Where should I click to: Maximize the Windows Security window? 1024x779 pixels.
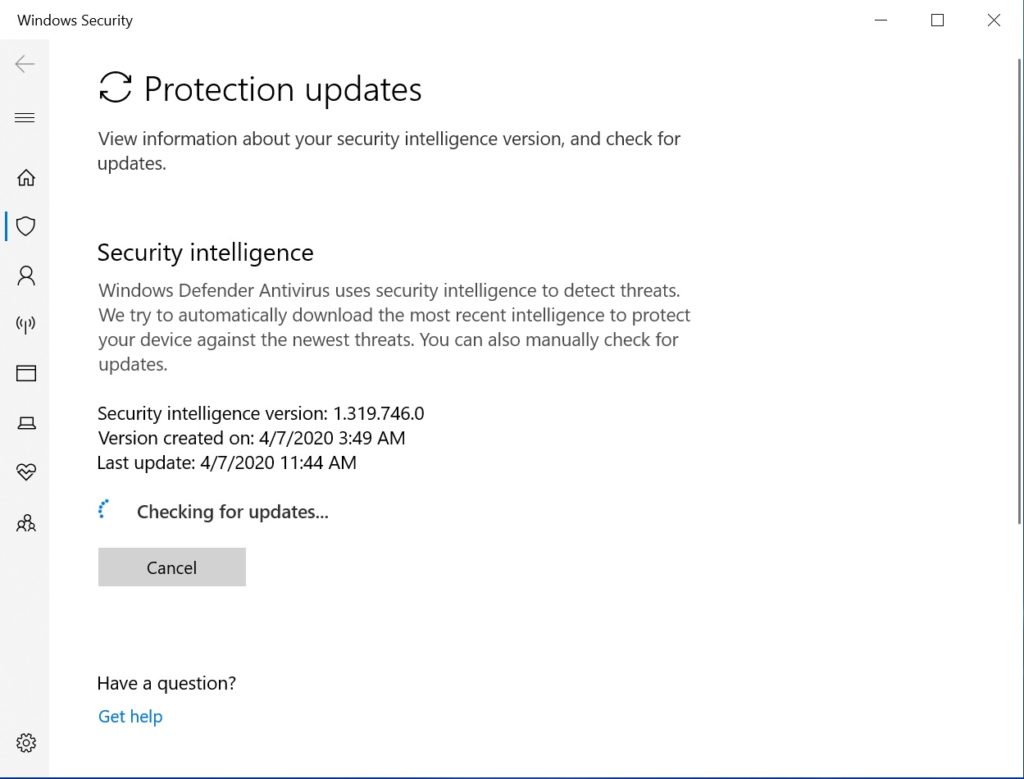(x=936, y=19)
